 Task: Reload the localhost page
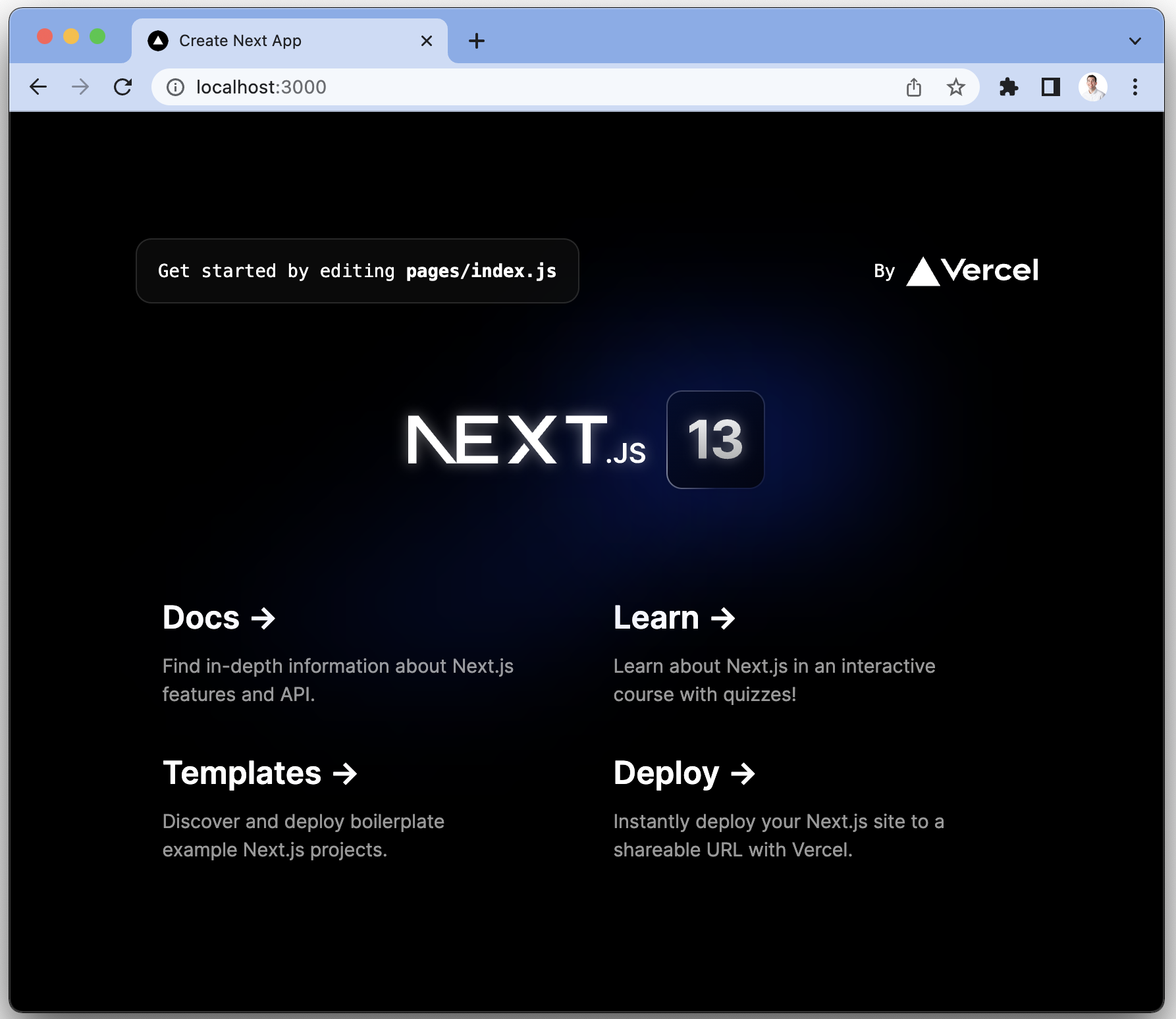pos(123,87)
